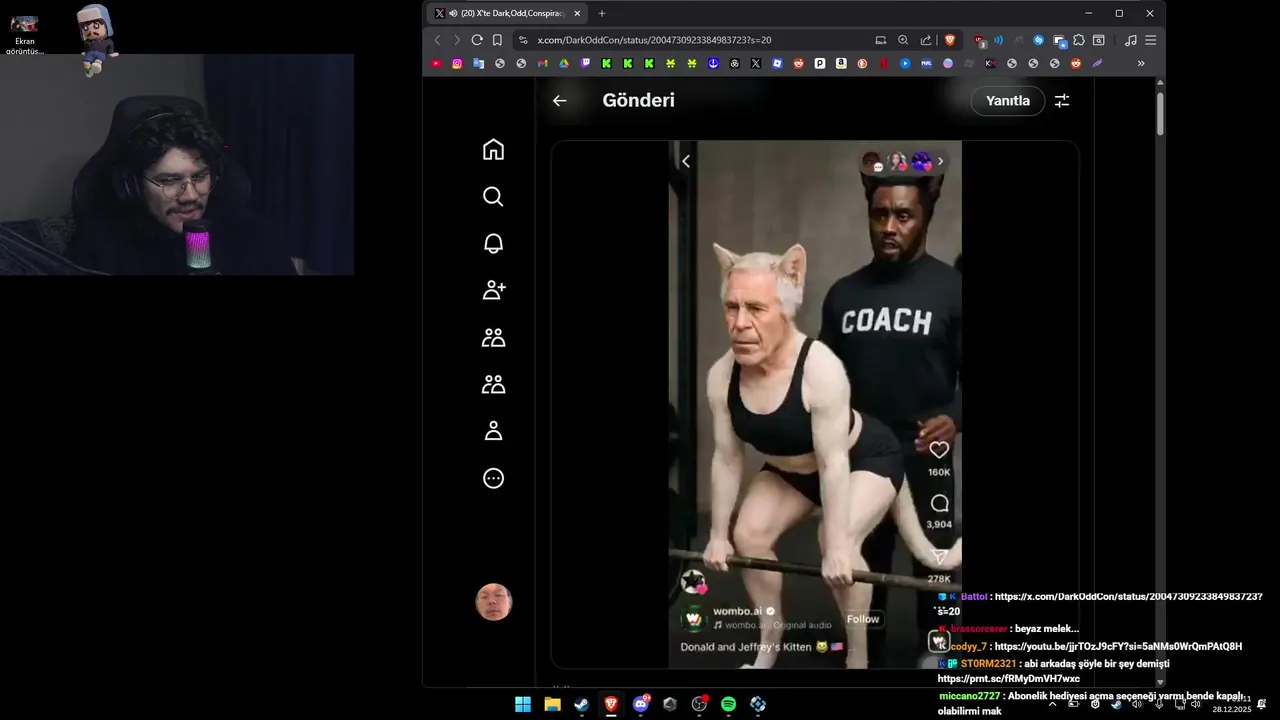Open the OBS icon on the taskbar
The image size is (1280, 720).
(699, 704)
